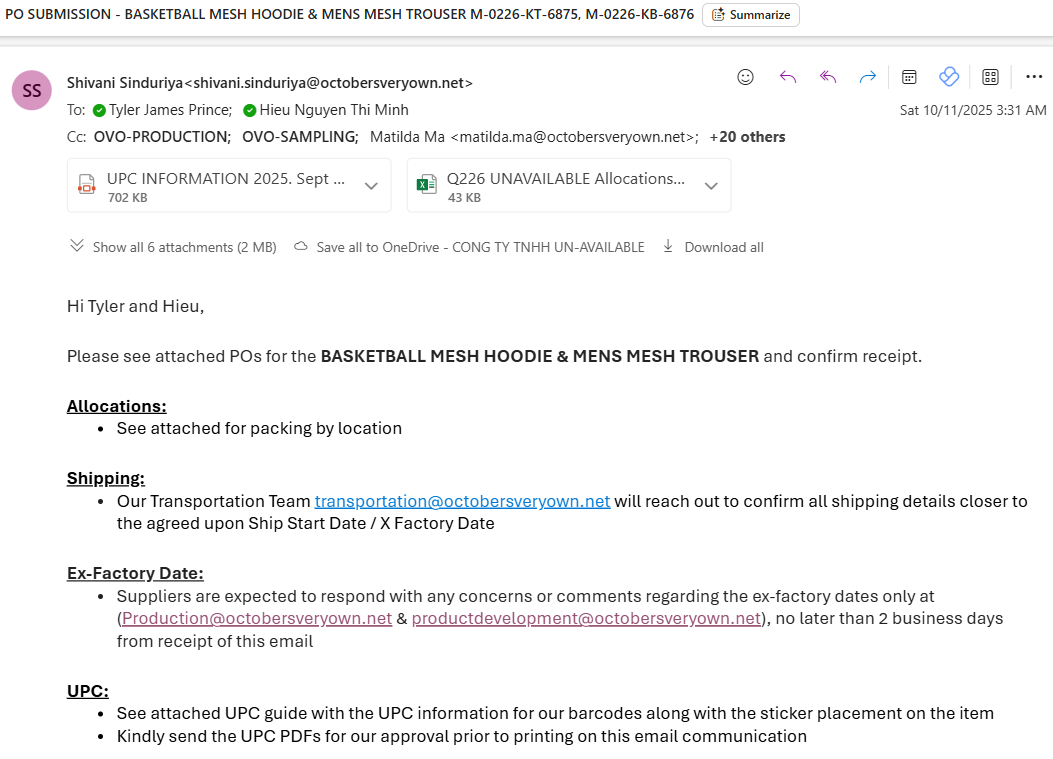Click the Production@octobersveryown.net link
The height and width of the screenshot is (759, 1053).
pos(257,618)
